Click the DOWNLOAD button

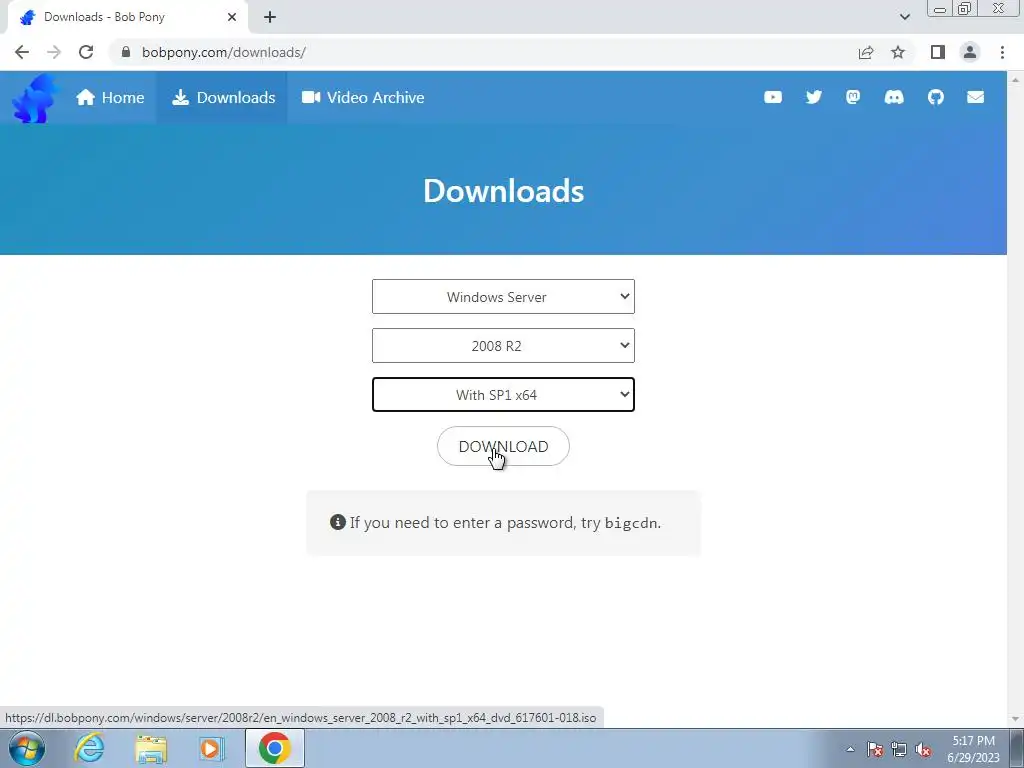(x=503, y=446)
